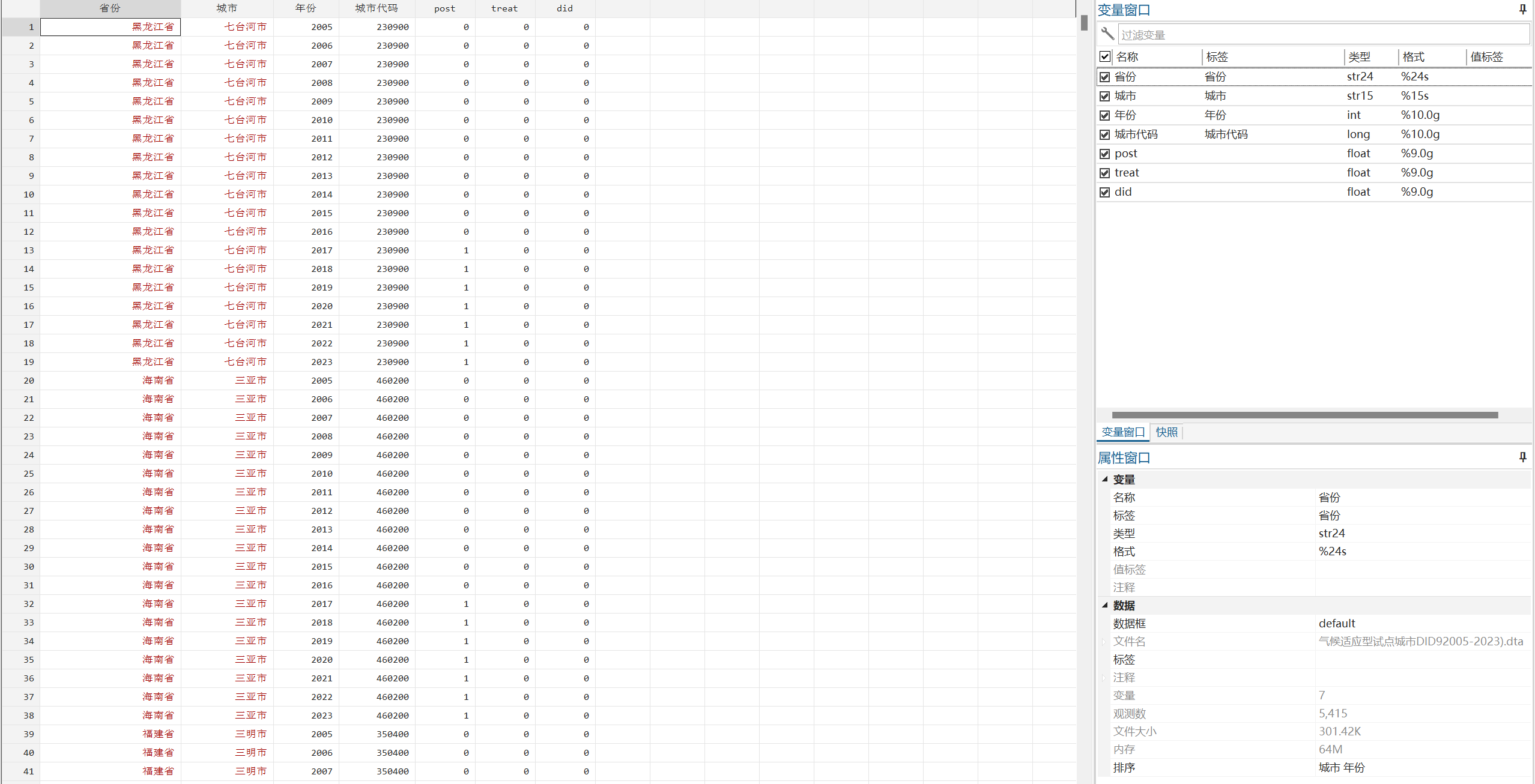Uncheck the treat variable checkbox
The width and height of the screenshot is (1535, 784).
(1104, 173)
